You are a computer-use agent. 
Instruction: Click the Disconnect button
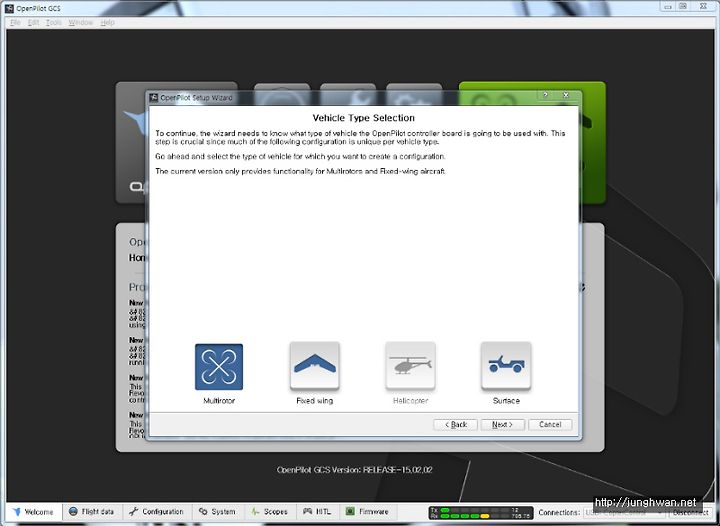tap(690, 512)
